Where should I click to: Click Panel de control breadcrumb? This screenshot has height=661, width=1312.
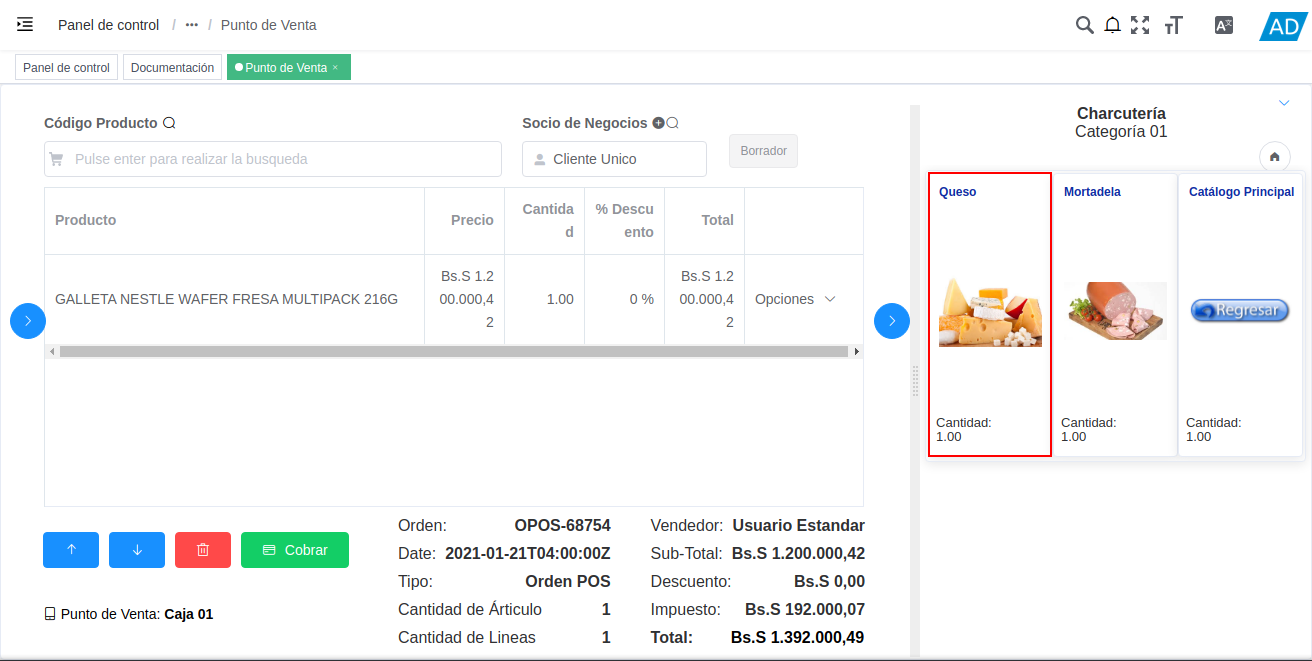pyautogui.click(x=108, y=25)
